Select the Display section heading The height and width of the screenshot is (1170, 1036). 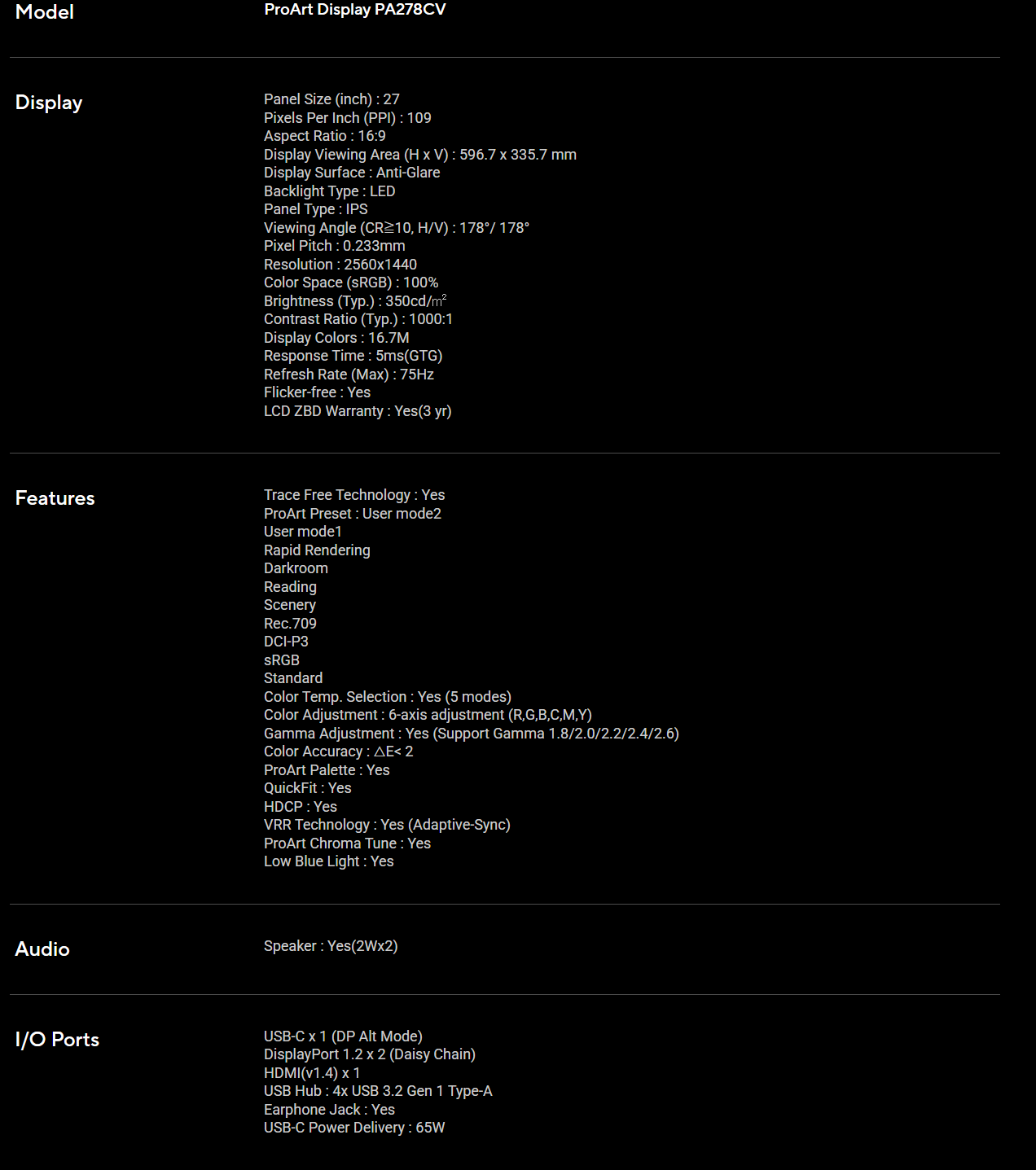(x=49, y=103)
